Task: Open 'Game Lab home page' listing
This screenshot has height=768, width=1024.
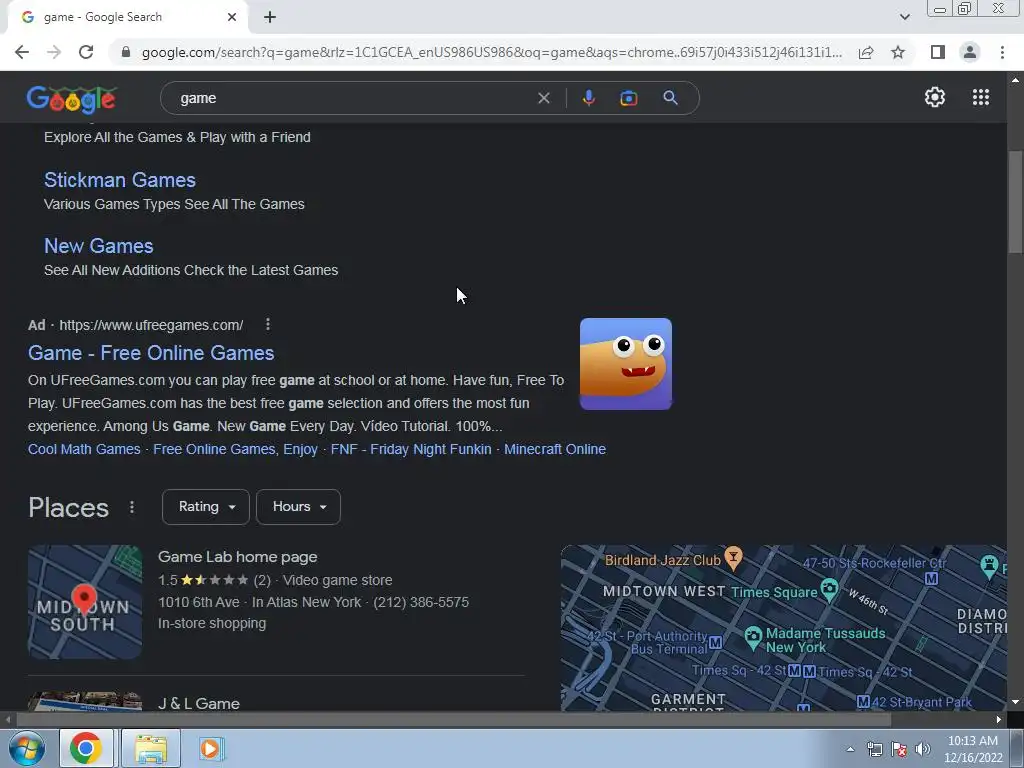Action: (x=238, y=557)
